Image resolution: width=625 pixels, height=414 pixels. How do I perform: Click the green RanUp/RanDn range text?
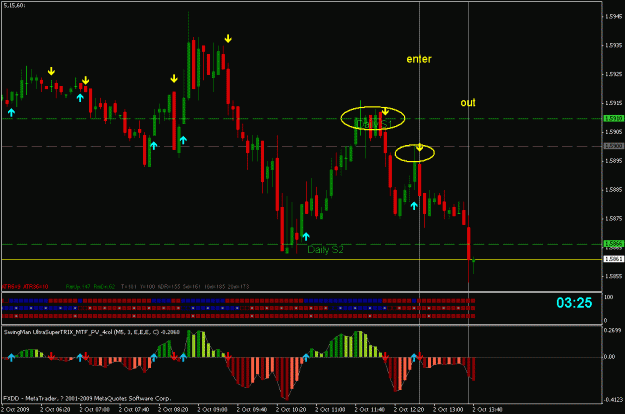tap(90, 286)
